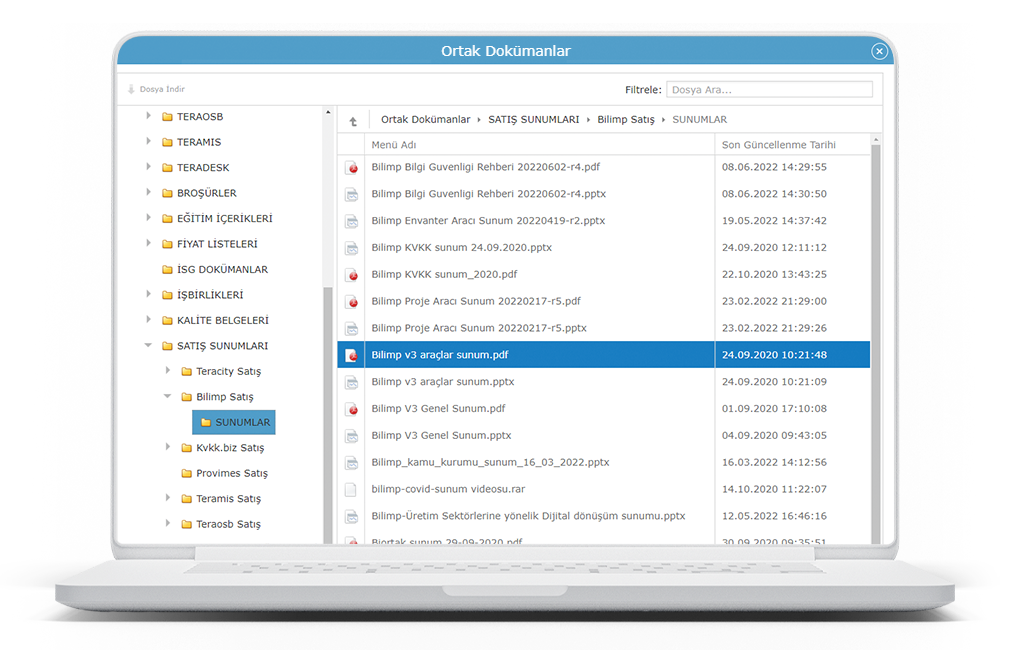Collapse the SATIŞ SUNUMLARI folder node
The width and height of the screenshot is (1012, 650).
click(148, 345)
